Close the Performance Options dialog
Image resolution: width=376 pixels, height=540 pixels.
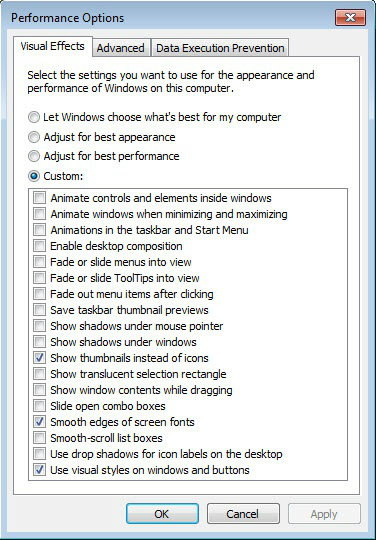(x=350, y=18)
